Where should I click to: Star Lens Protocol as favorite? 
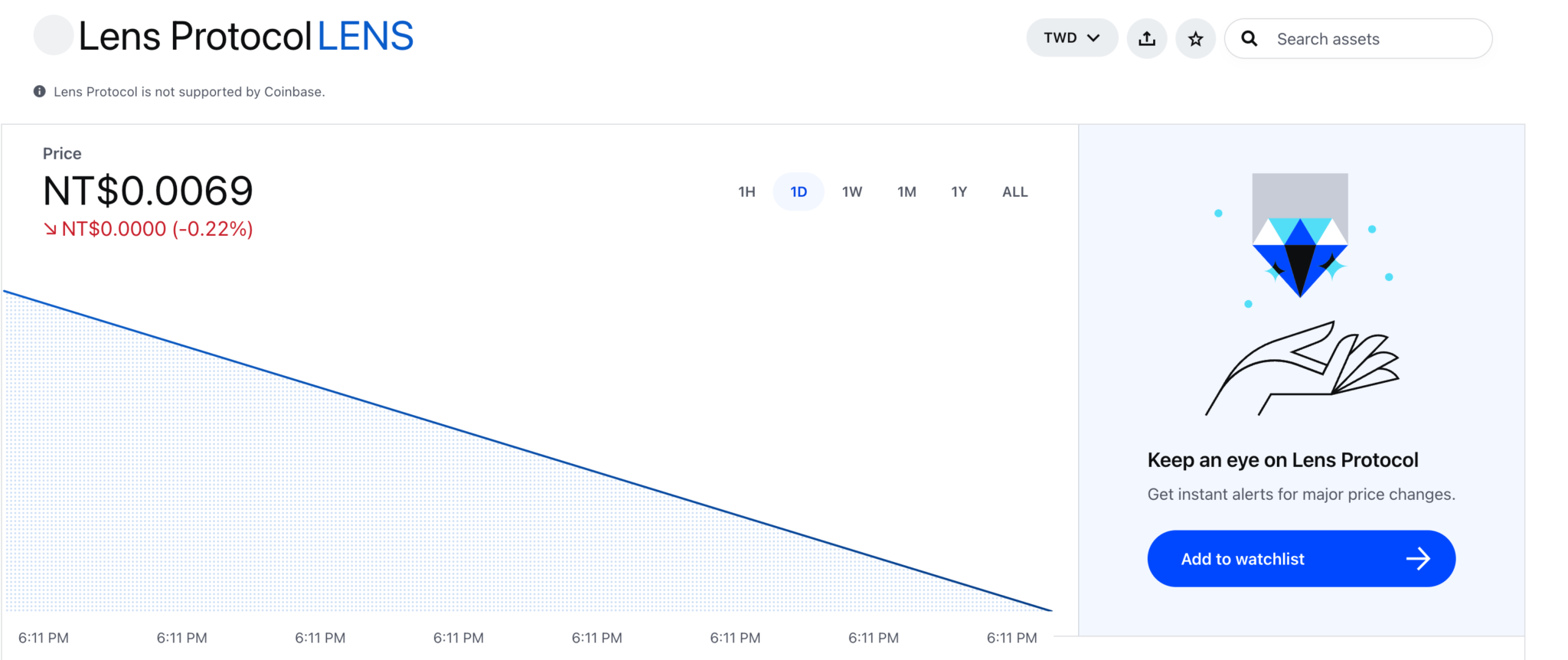1195,38
